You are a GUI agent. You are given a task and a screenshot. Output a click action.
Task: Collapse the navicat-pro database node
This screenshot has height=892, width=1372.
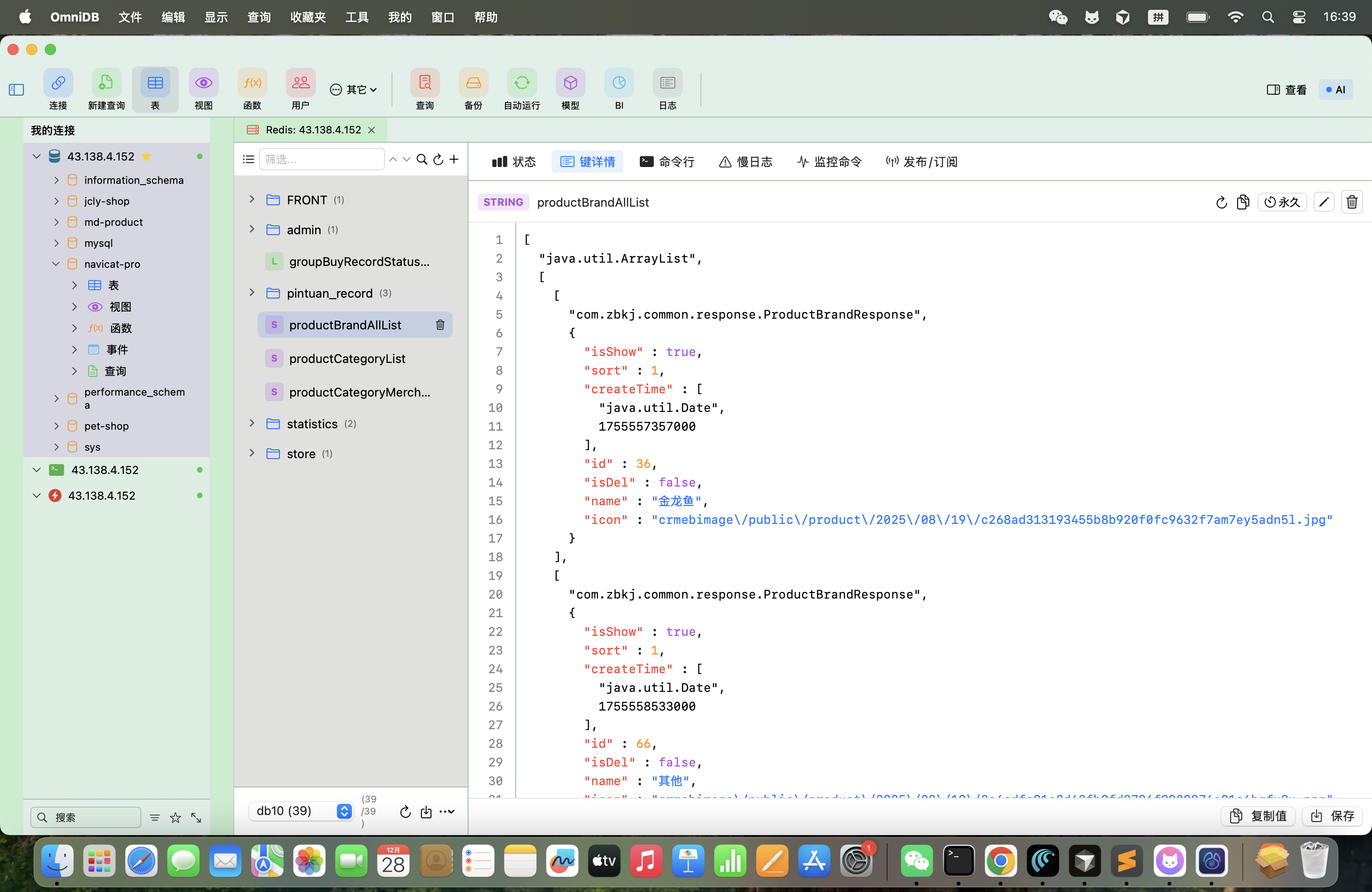coord(56,264)
